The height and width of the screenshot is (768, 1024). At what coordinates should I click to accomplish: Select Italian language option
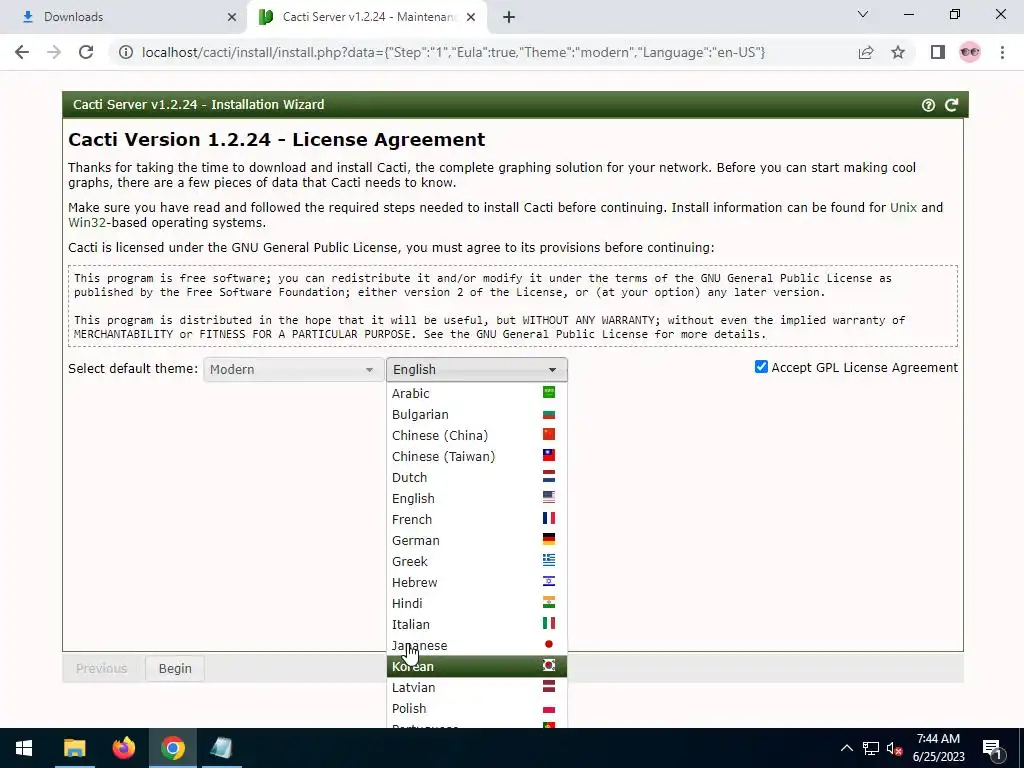(x=477, y=624)
